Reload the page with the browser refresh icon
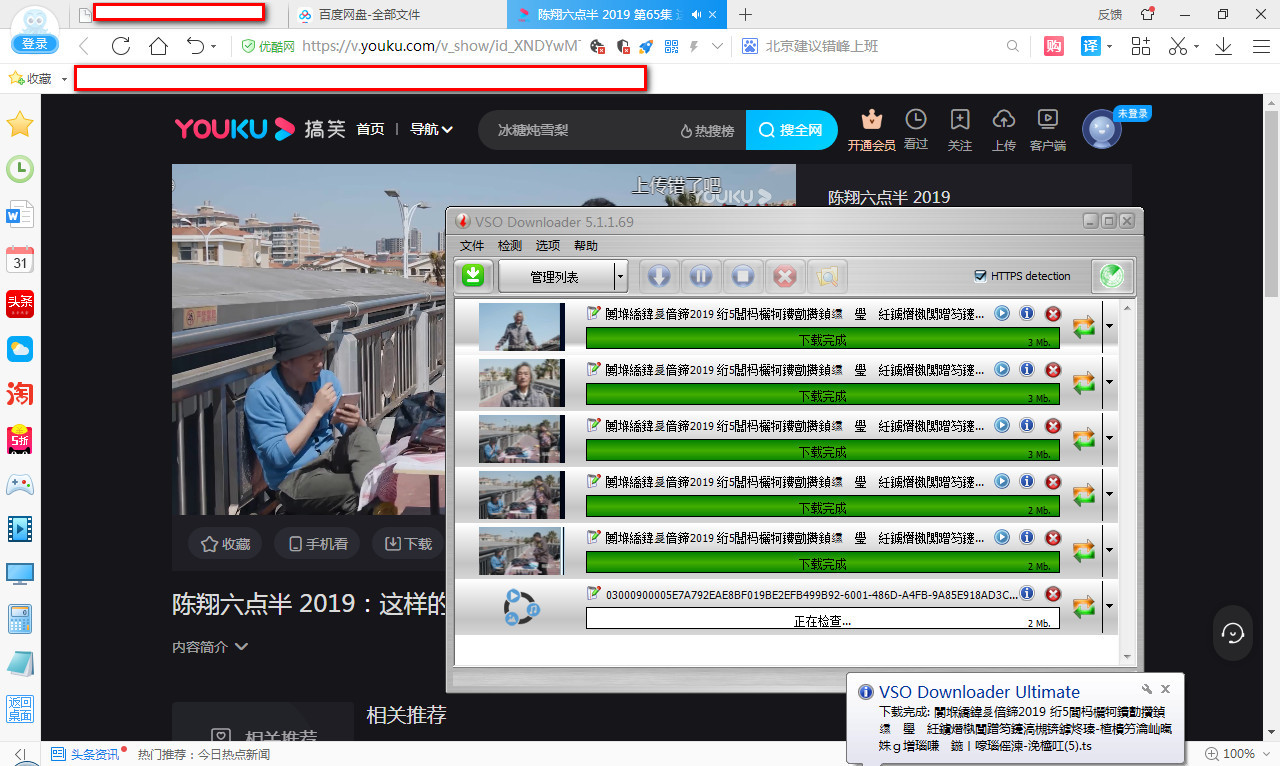This screenshot has width=1280, height=766. click(121, 46)
